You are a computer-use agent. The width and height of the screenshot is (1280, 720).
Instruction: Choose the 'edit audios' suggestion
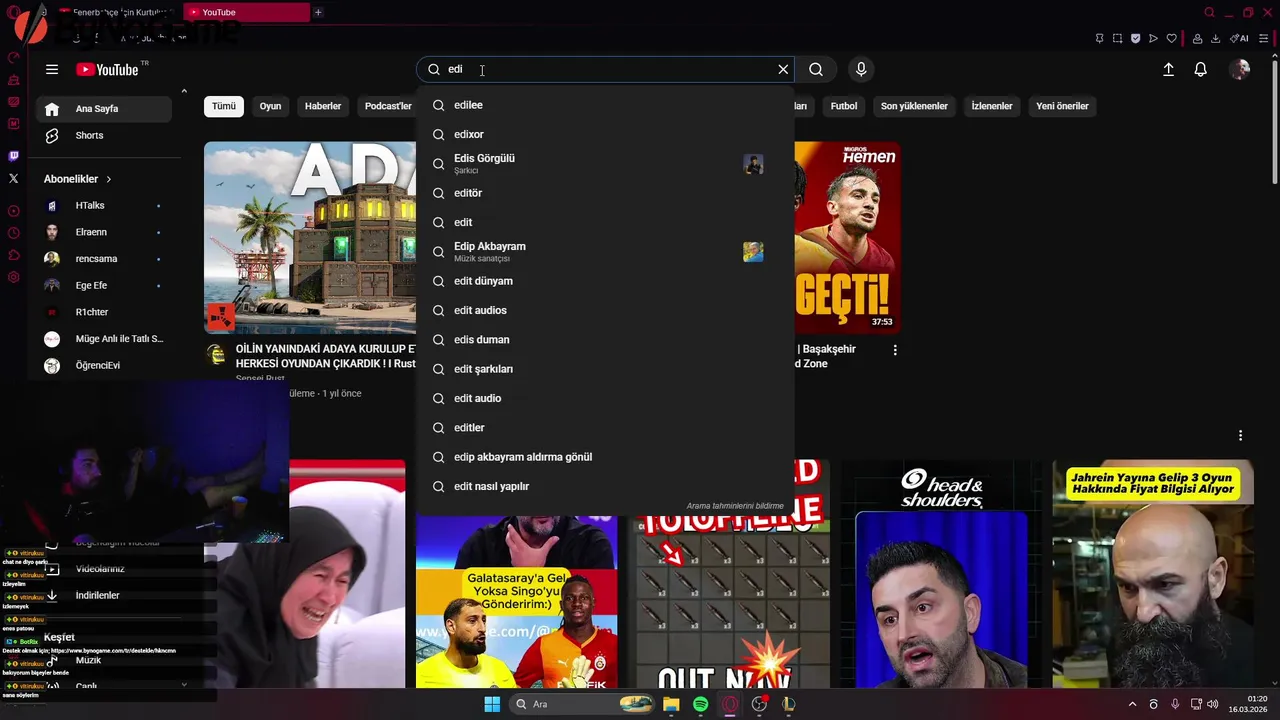(x=606, y=310)
